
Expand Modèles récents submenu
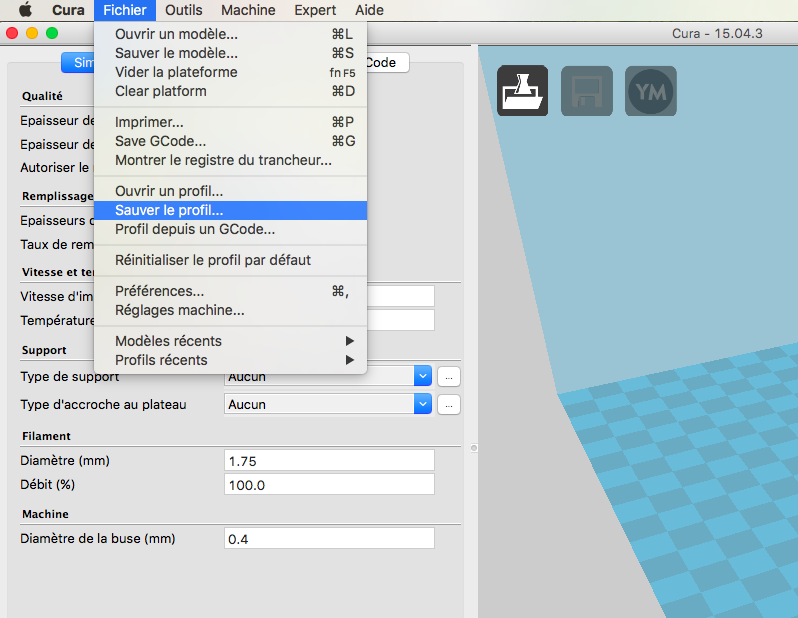(231, 341)
